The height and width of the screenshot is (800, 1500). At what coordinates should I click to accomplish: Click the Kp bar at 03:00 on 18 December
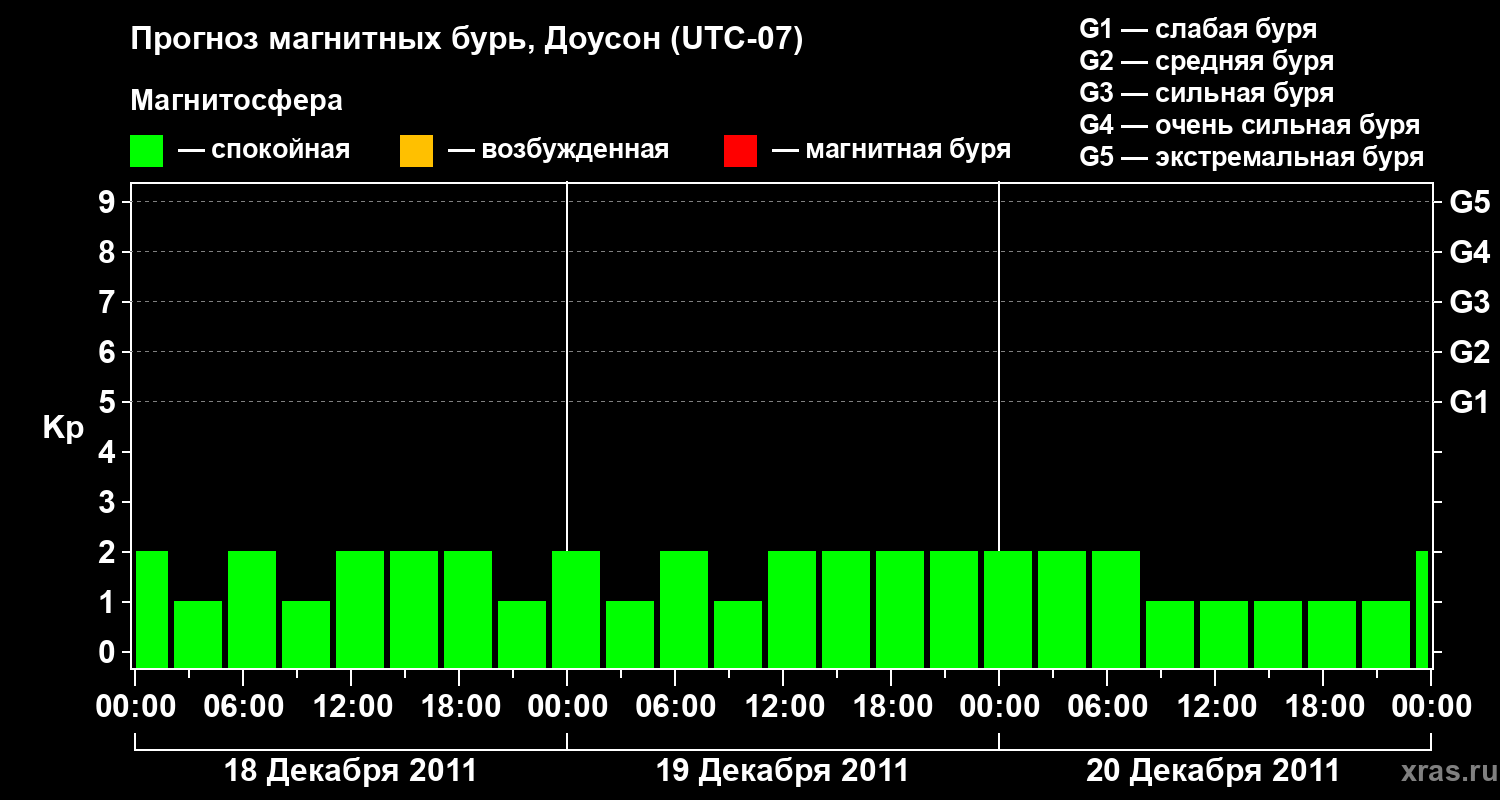198,634
